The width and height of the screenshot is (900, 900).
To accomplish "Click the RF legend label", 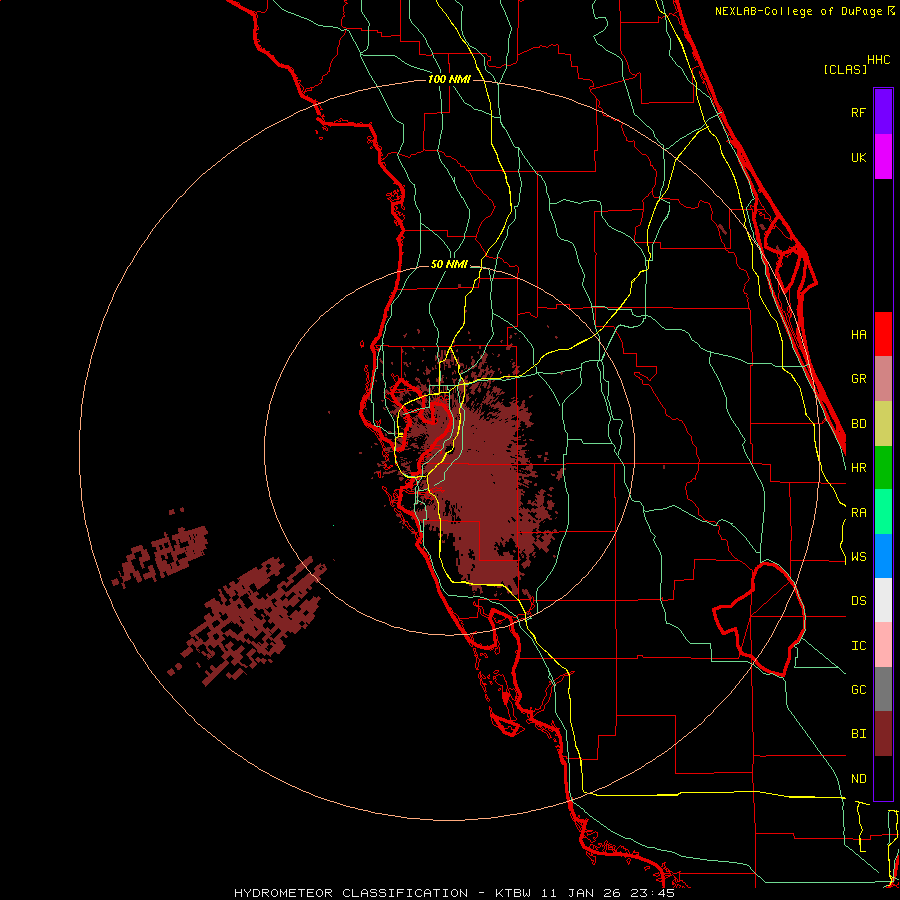I will (x=858, y=112).
